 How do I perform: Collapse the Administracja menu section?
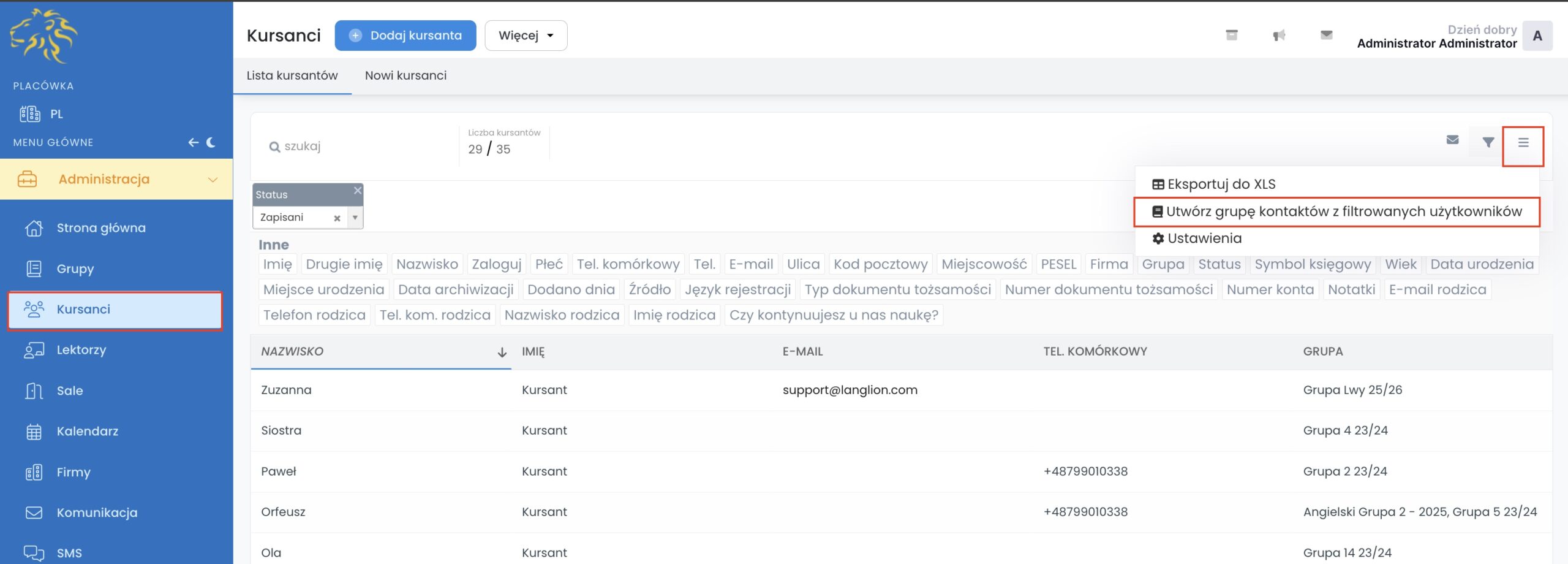tap(213, 180)
